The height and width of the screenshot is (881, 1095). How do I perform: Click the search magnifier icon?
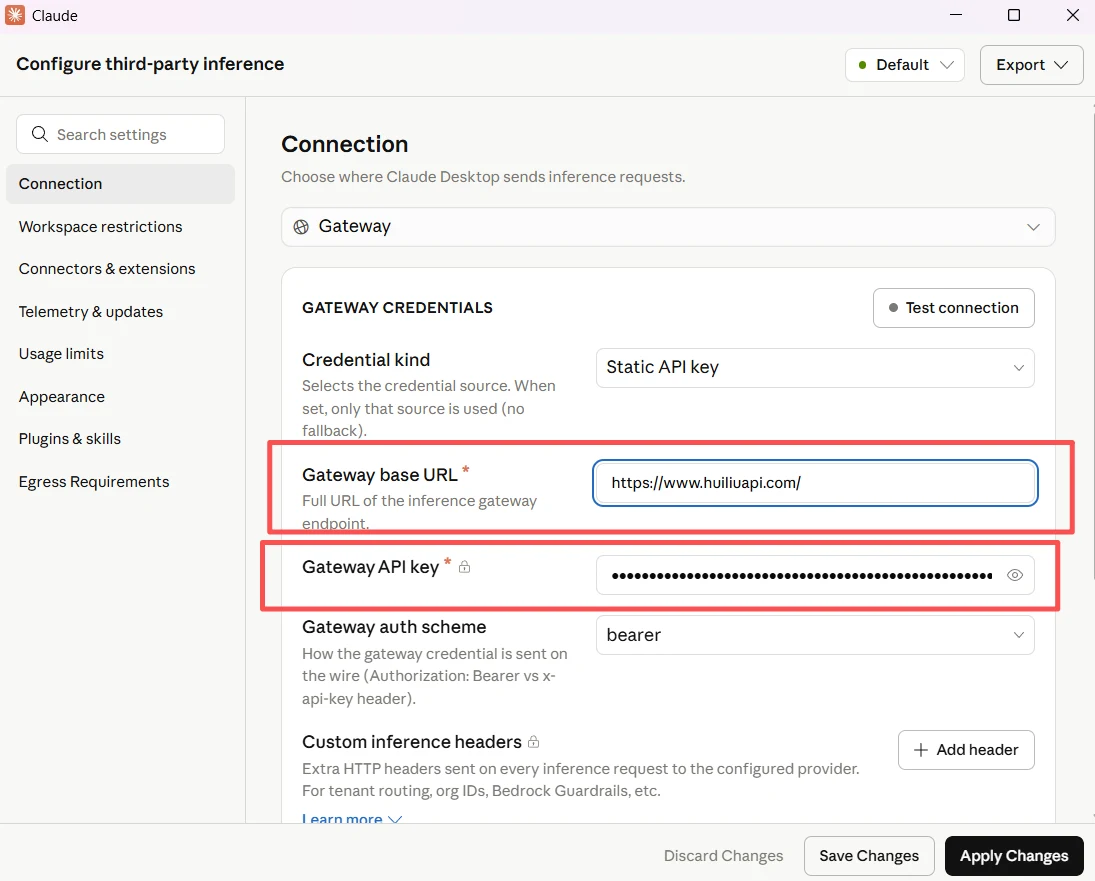[x=40, y=134]
